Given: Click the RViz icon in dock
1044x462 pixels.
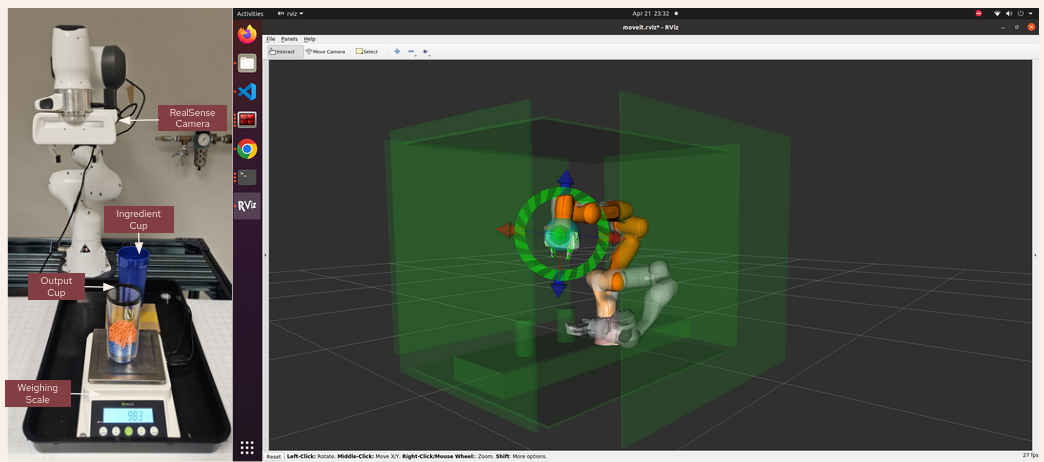Looking at the screenshot, I should point(247,206).
